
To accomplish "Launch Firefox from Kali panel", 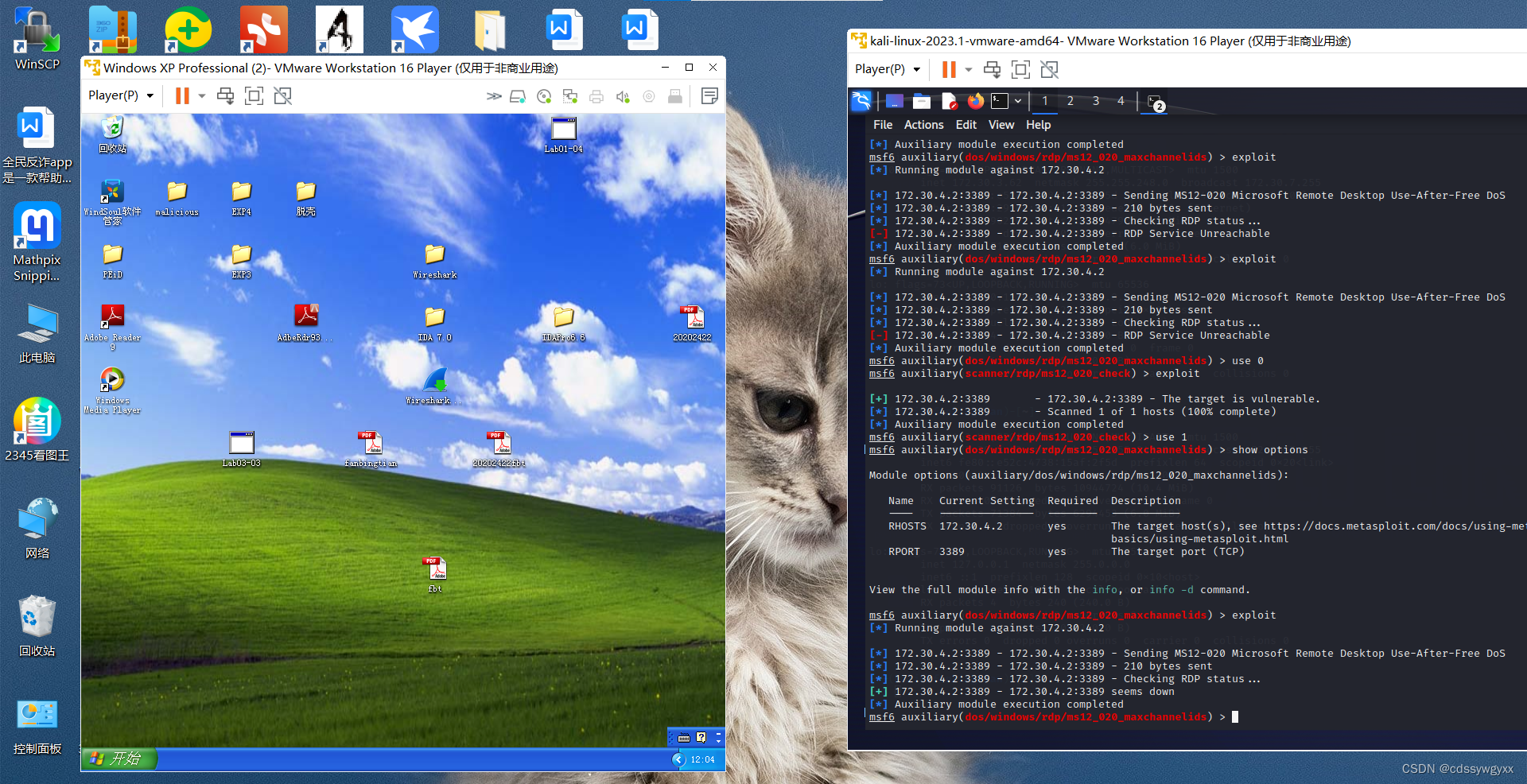I will [976, 101].
